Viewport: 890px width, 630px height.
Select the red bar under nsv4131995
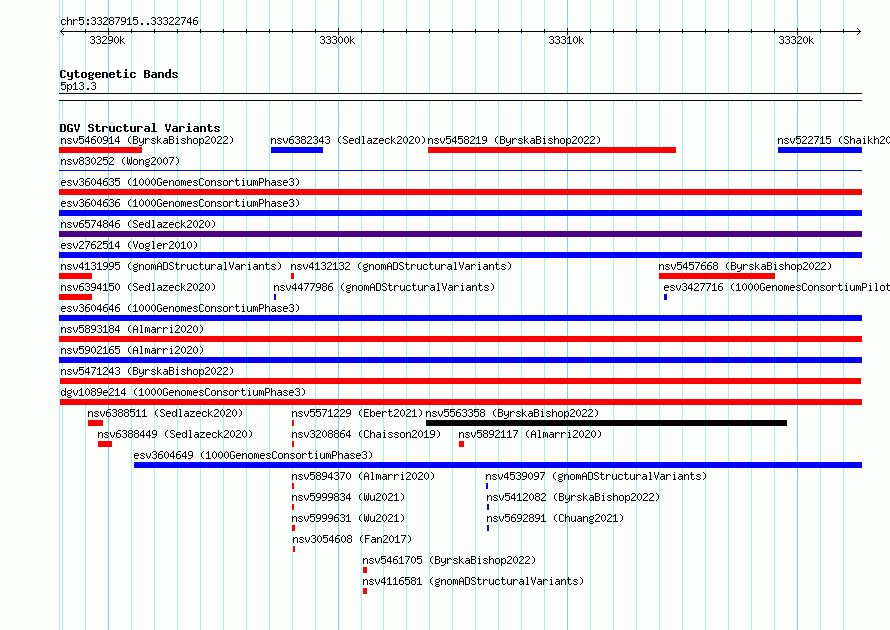(75, 276)
